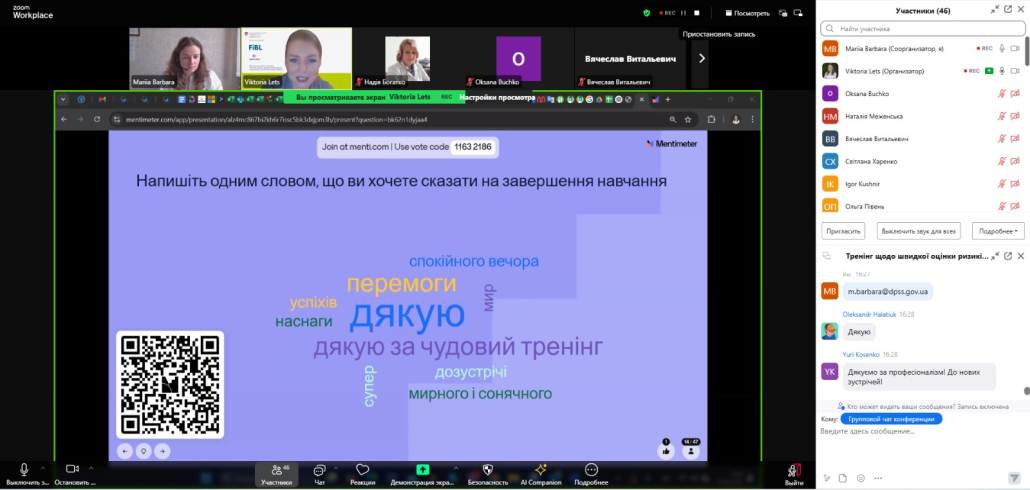
Task: Click the thumbs-up icon on the Mentimeter slide
Action: coord(666,451)
